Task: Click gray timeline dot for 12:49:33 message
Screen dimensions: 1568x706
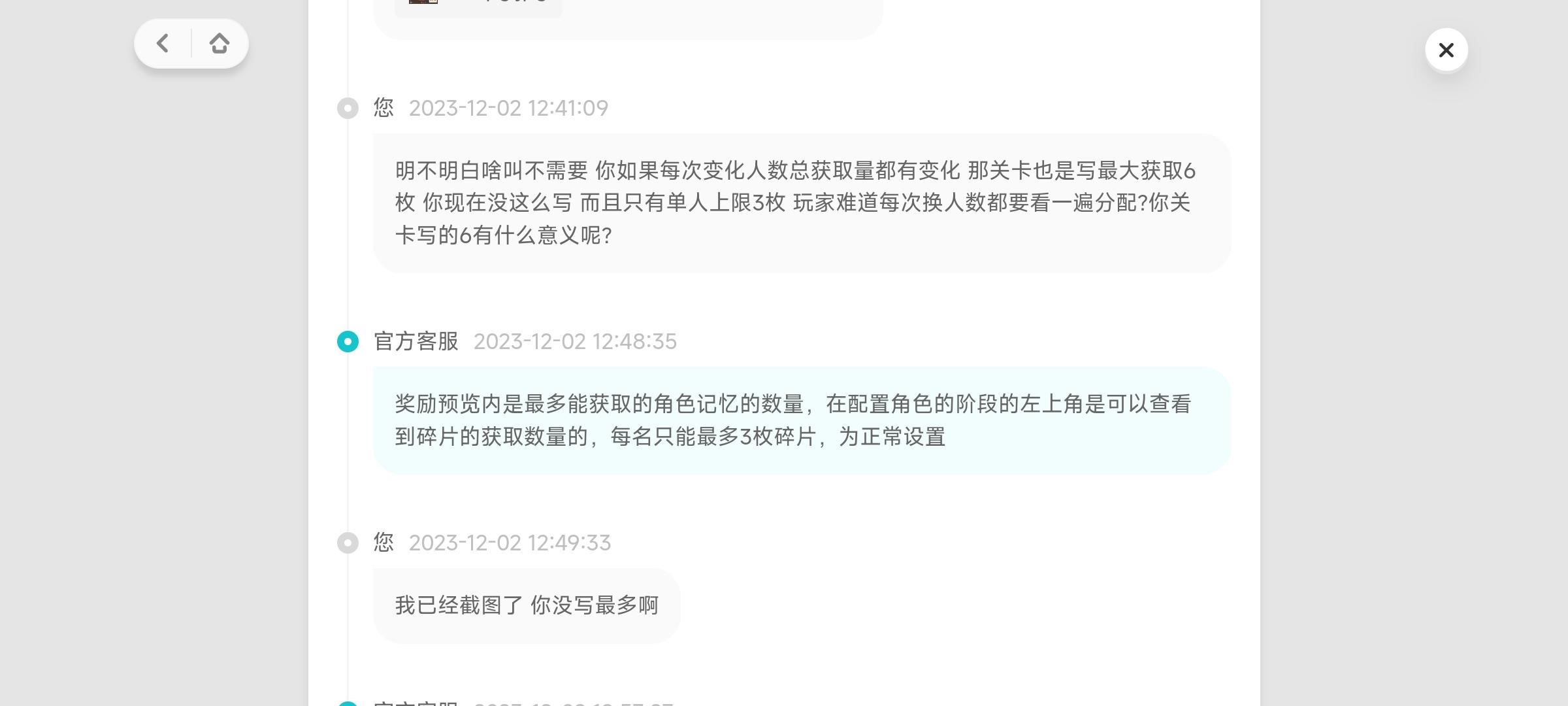Action: (348, 543)
